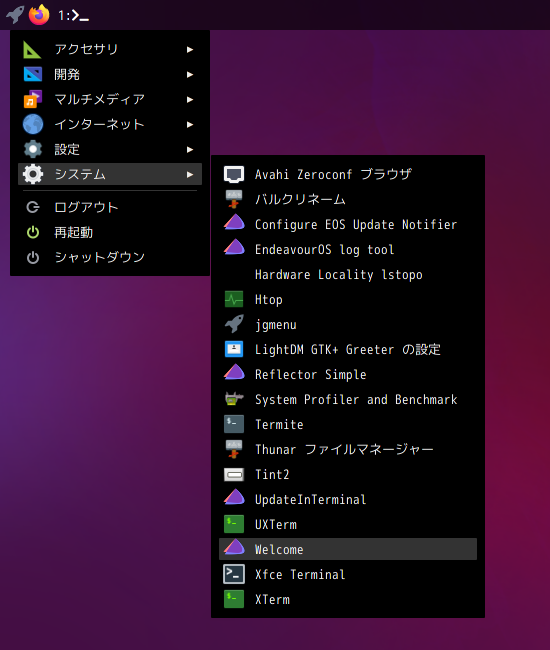This screenshot has height=650, width=550.
Task: Select the システム menu category
Action: (x=110, y=174)
